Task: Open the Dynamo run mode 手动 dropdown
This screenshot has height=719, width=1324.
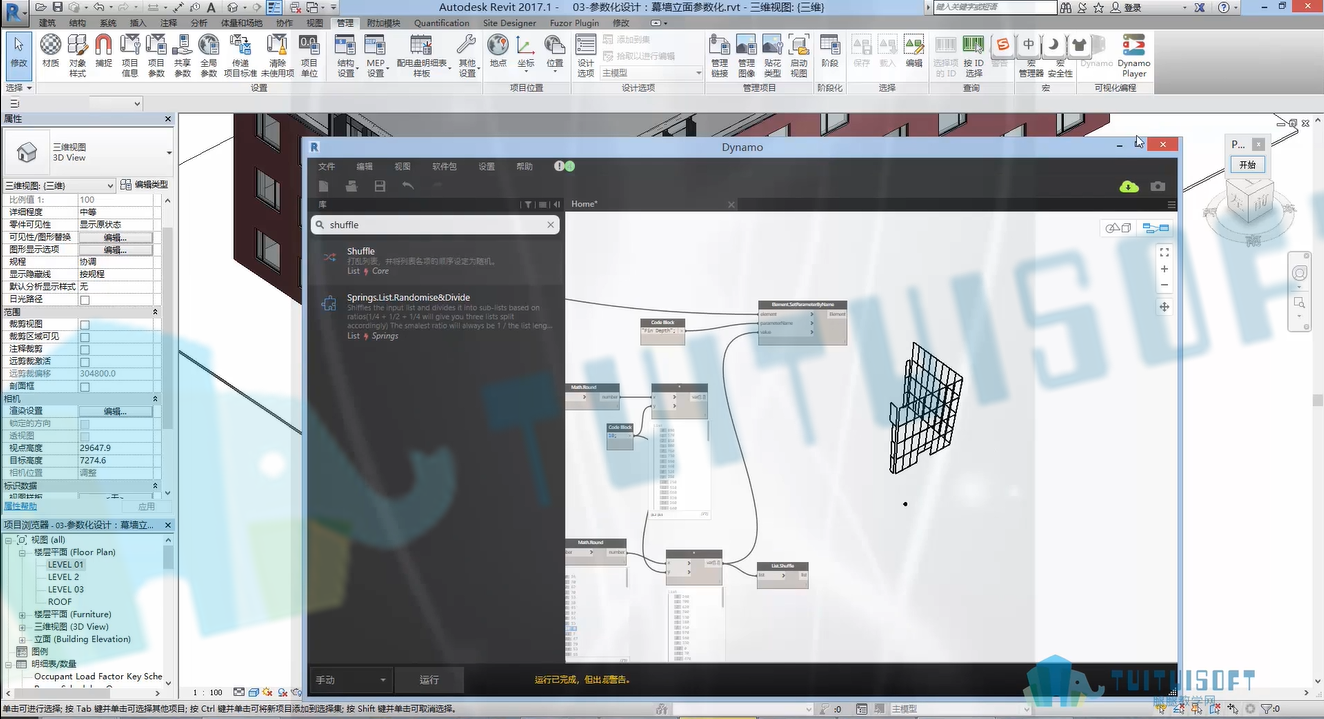Action: [x=349, y=680]
